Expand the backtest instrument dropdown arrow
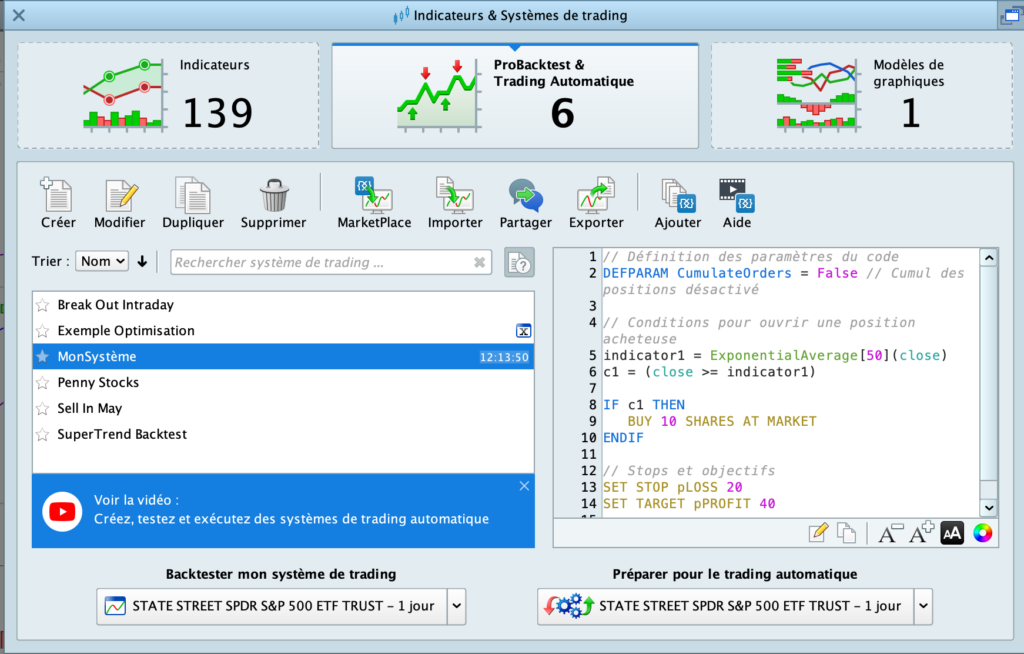 pyautogui.click(x=456, y=606)
